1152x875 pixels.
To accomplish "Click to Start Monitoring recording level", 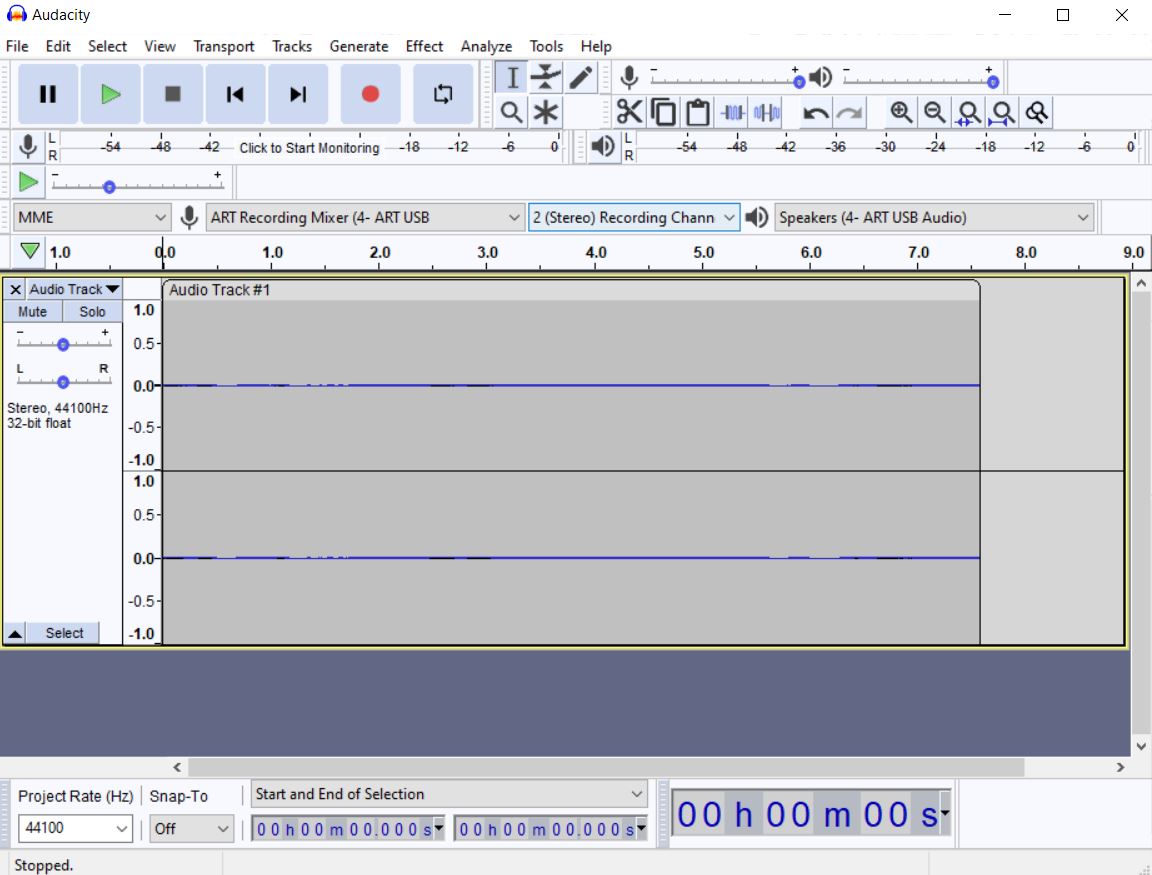I will tap(309, 148).
